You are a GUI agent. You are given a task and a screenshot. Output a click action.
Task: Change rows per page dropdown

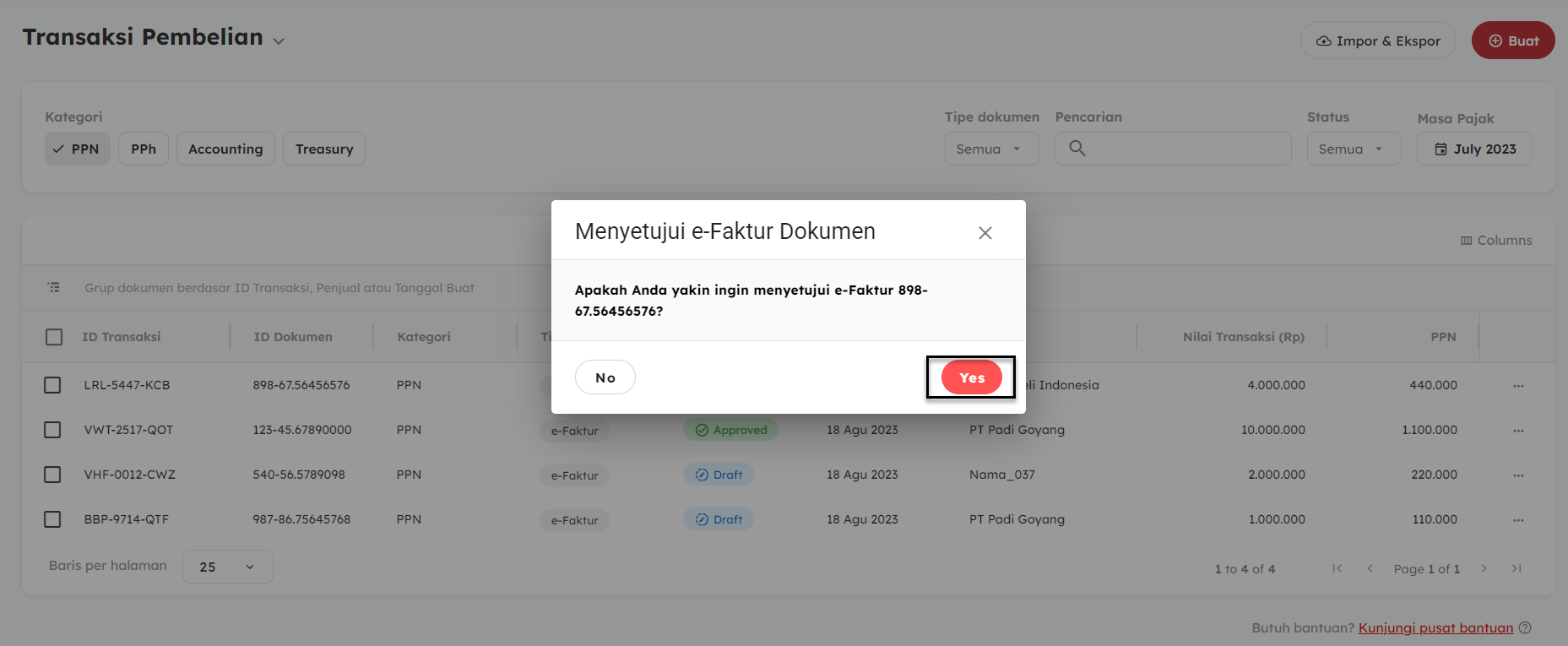click(227, 567)
